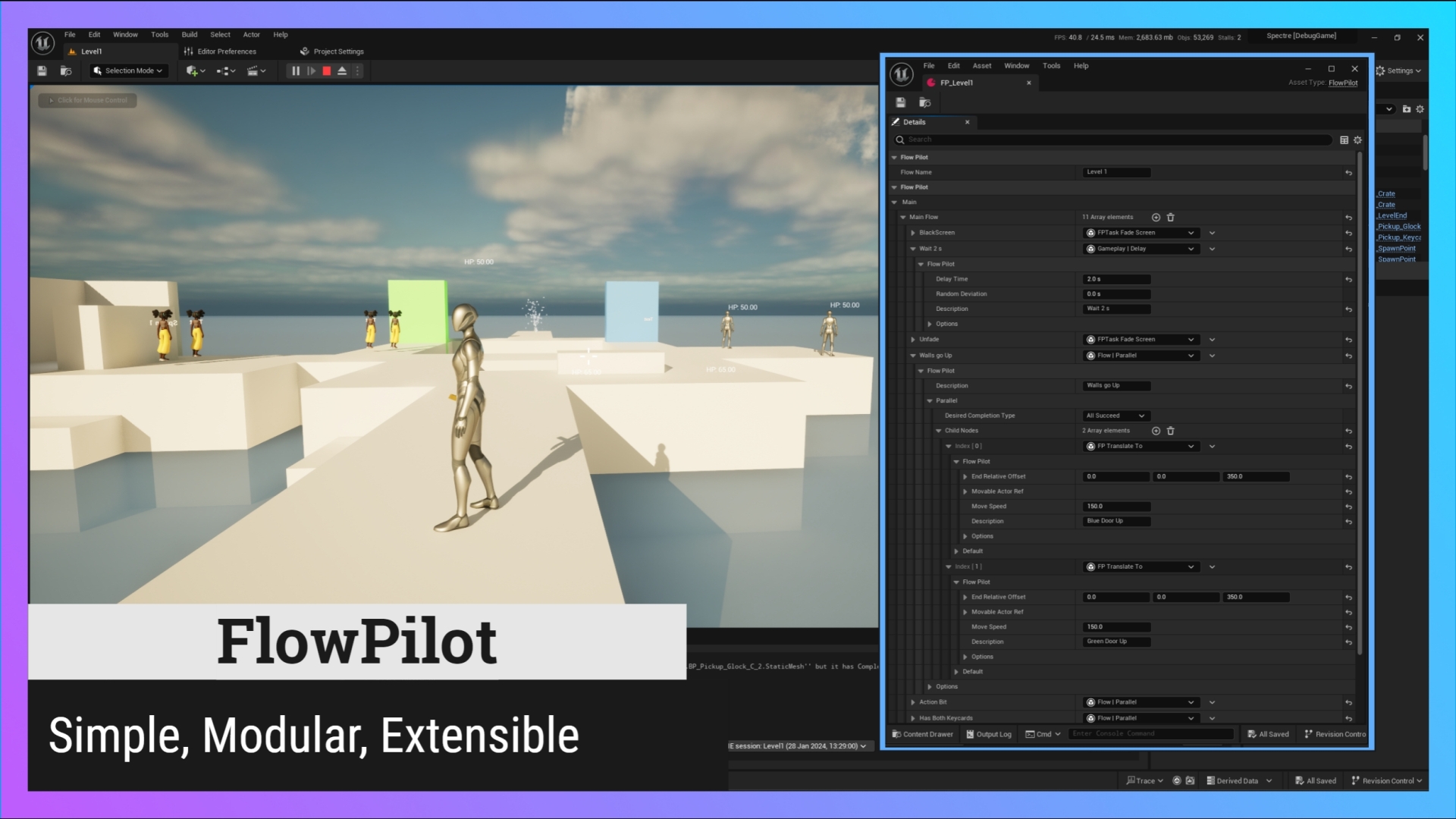Open the All Succeed completion type dropdown
Image resolution: width=1456 pixels, height=819 pixels.
(x=1115, y=416)
